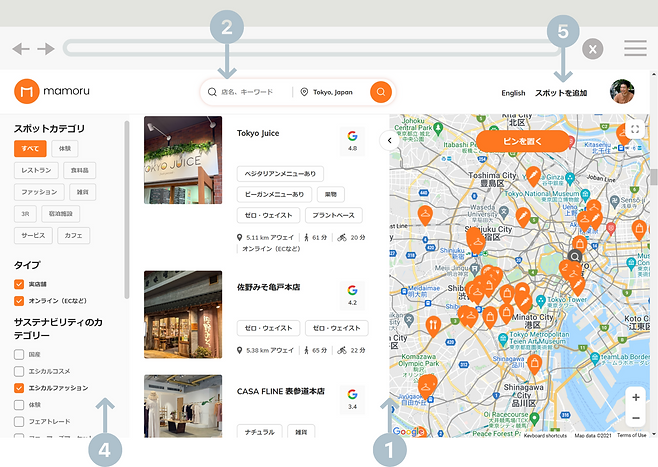Uncheck the 実店舗 type checkbox
658x467 pixels.
point(19,284)
